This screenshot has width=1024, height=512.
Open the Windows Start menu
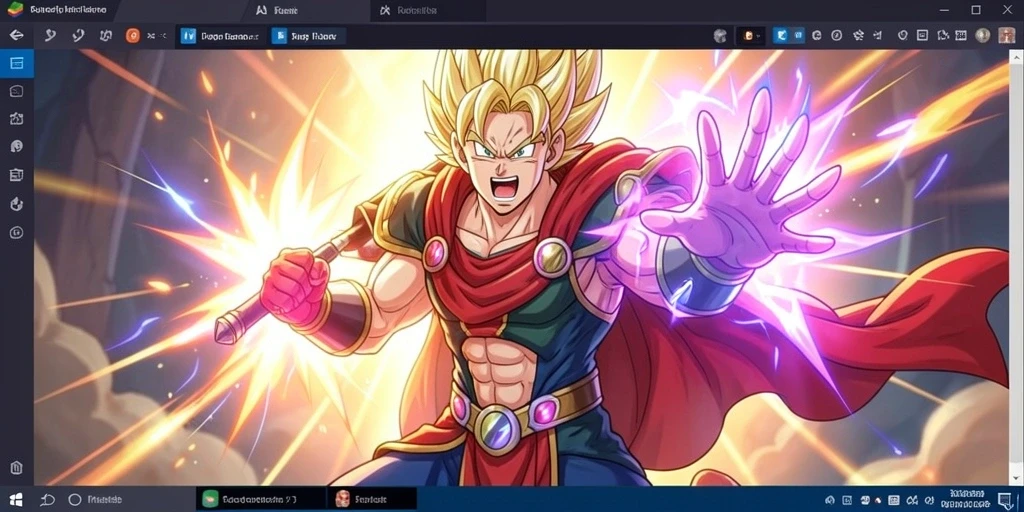click(x=16, y=500)
